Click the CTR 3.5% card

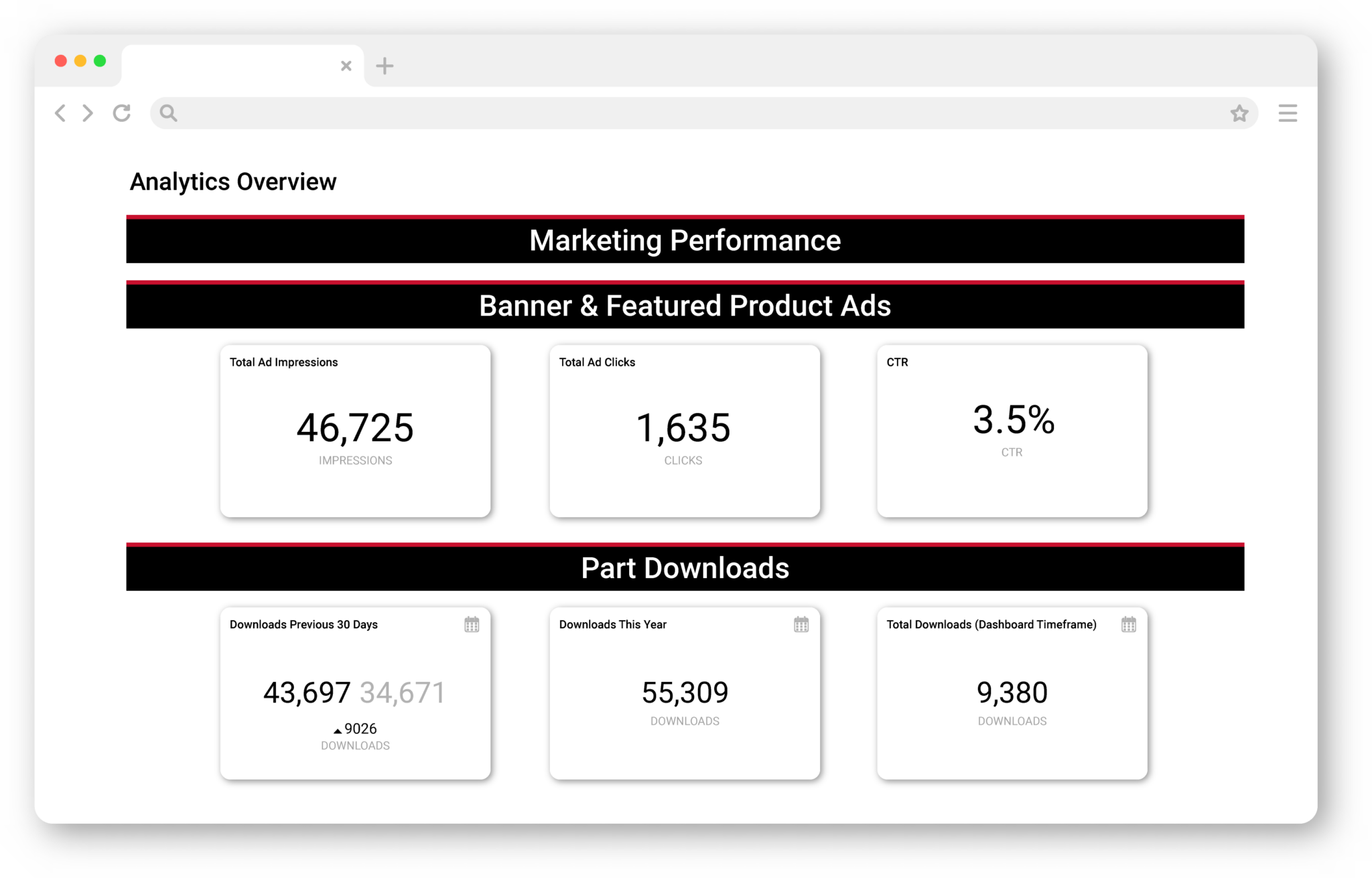click(1012, 431)
